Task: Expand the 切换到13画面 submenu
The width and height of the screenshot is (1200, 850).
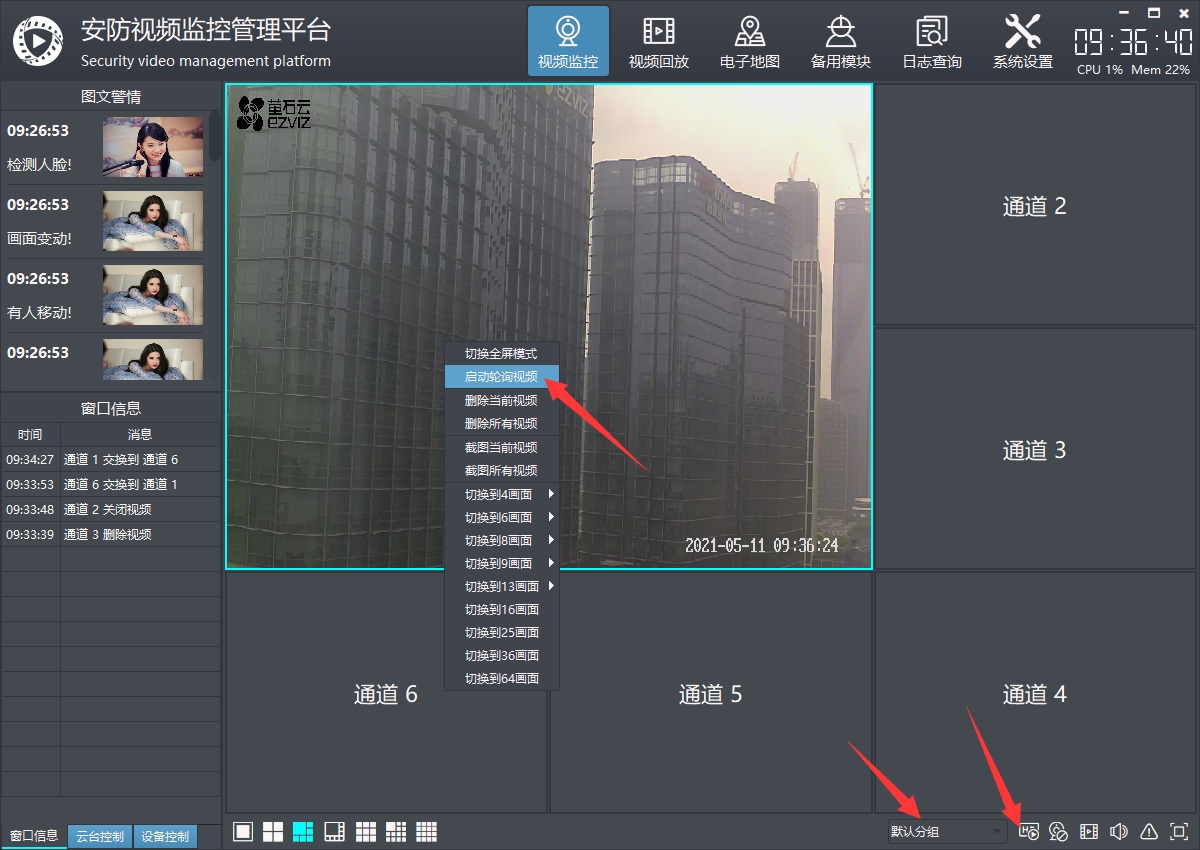Action: click(502, 586)
